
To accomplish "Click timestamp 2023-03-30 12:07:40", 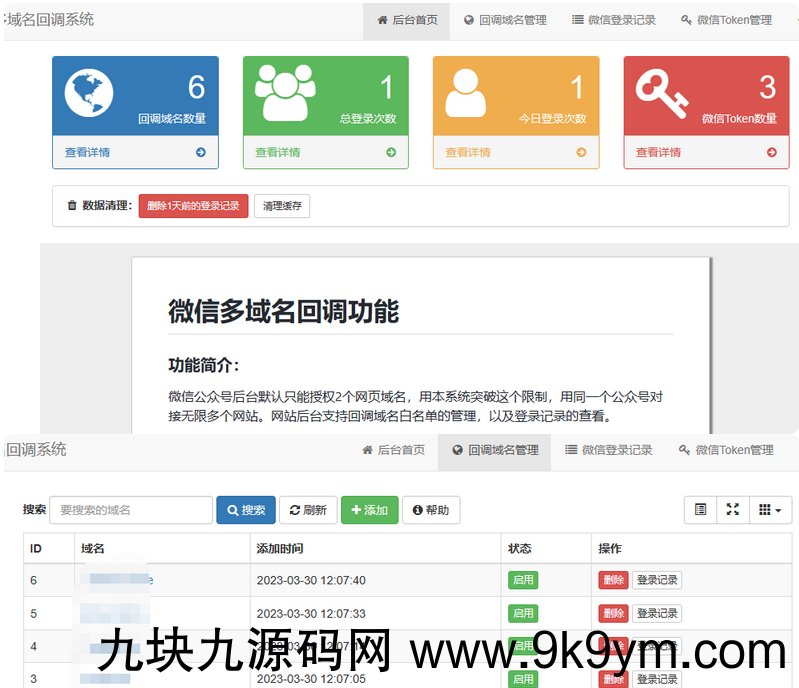I will [311, 580].
